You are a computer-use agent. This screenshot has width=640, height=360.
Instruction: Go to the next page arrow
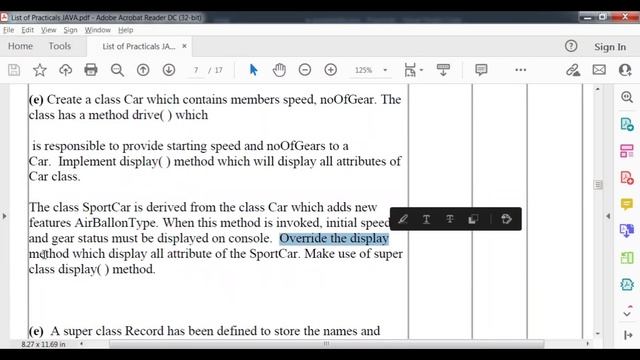pyautogui.click(x=169, y=70)
